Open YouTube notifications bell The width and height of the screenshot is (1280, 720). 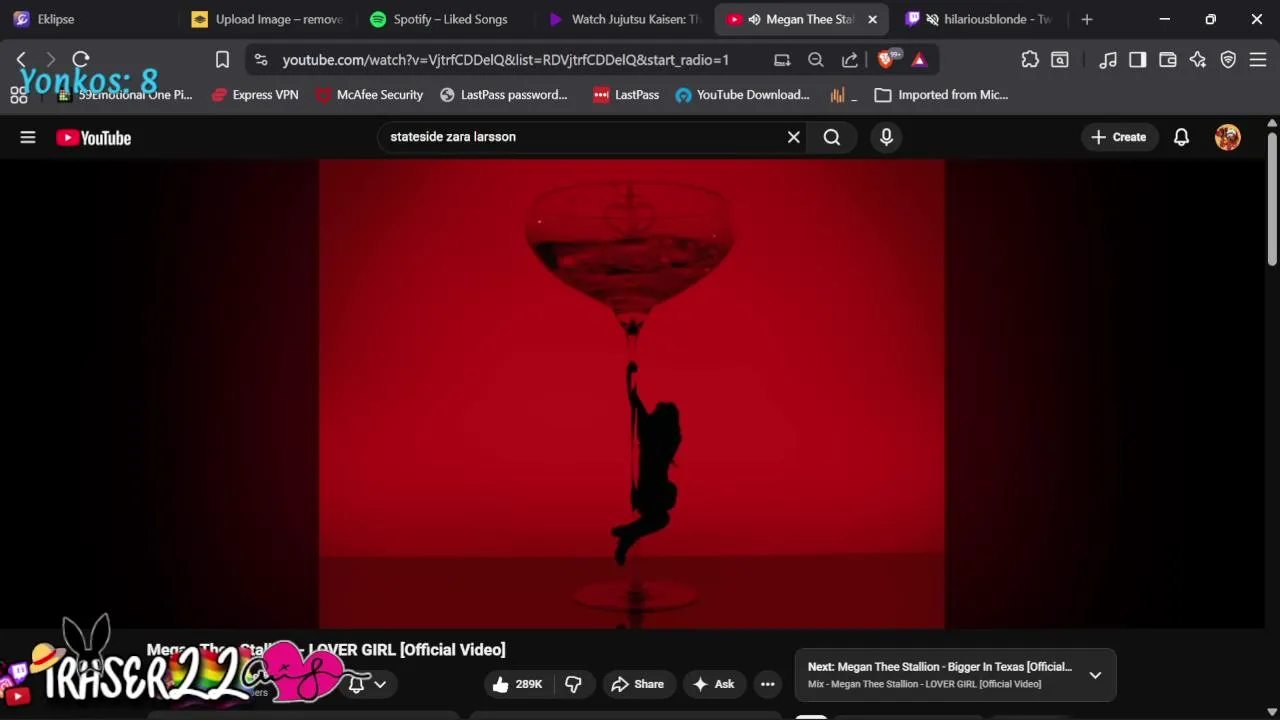(1181, 137)
